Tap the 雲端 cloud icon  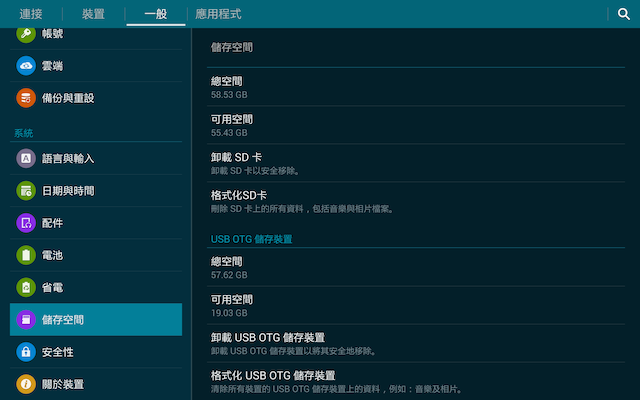[26, 66]
